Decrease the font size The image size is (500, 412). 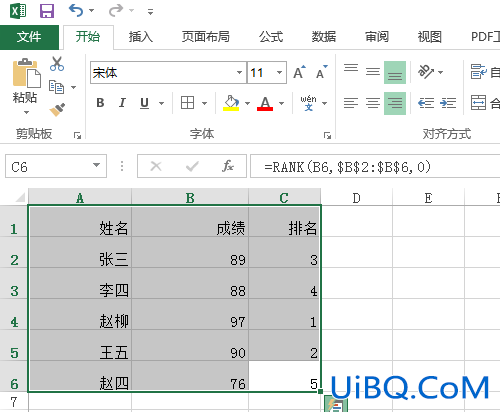point(322,72)
